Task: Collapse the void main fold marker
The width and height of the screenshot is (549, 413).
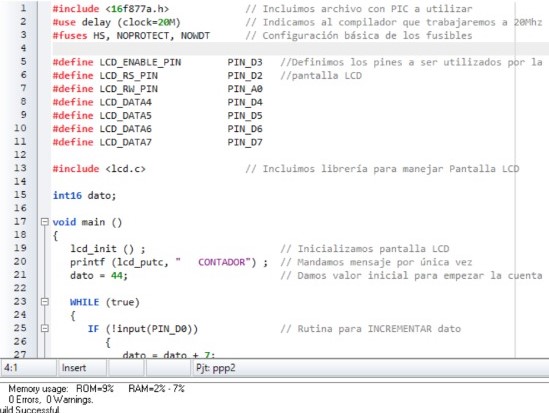Action: (x=44, y=222)
